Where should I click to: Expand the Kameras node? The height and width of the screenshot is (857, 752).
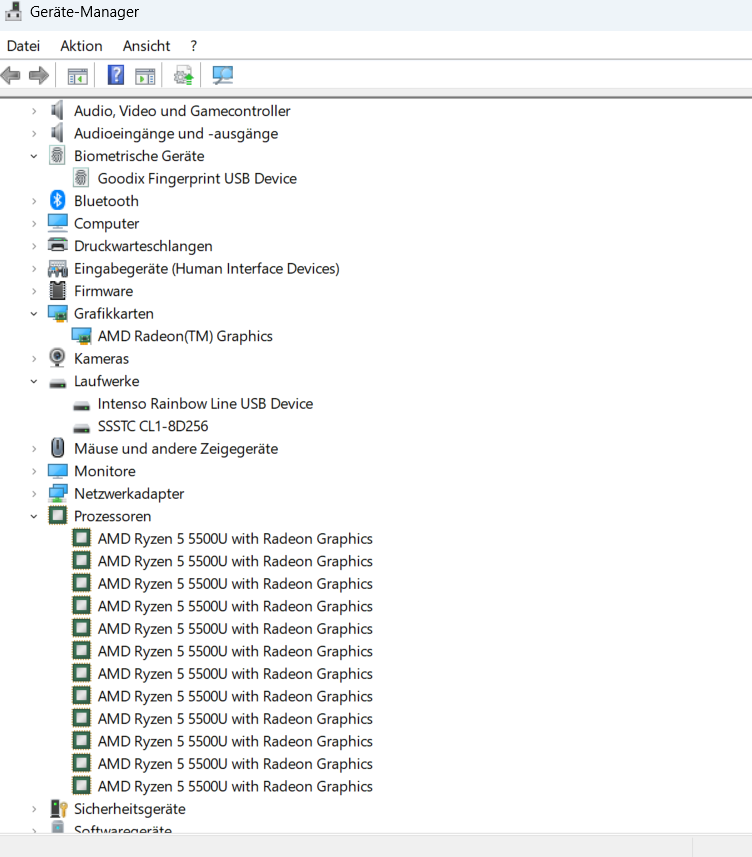(34, 359)
